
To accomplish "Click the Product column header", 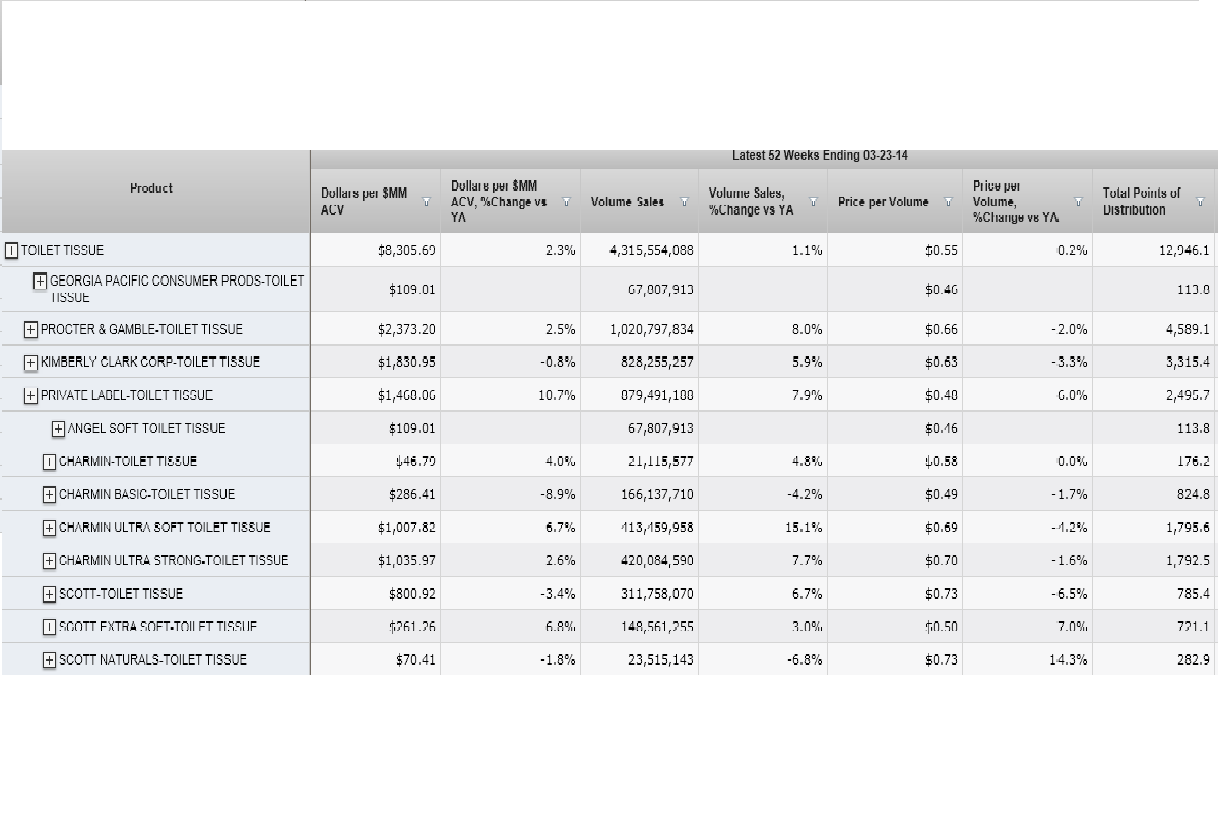I will (x=151, y=188).
